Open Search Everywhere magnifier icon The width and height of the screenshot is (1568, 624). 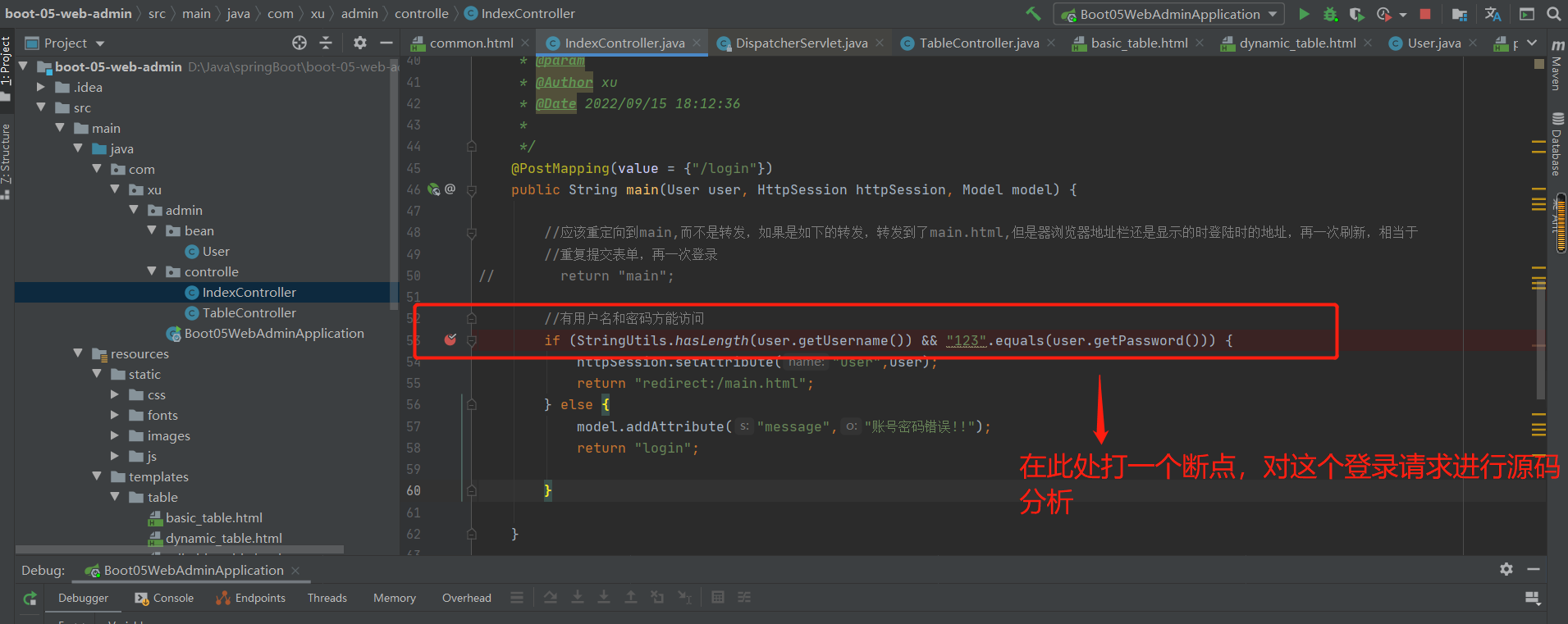click(x=1554, y=14)
